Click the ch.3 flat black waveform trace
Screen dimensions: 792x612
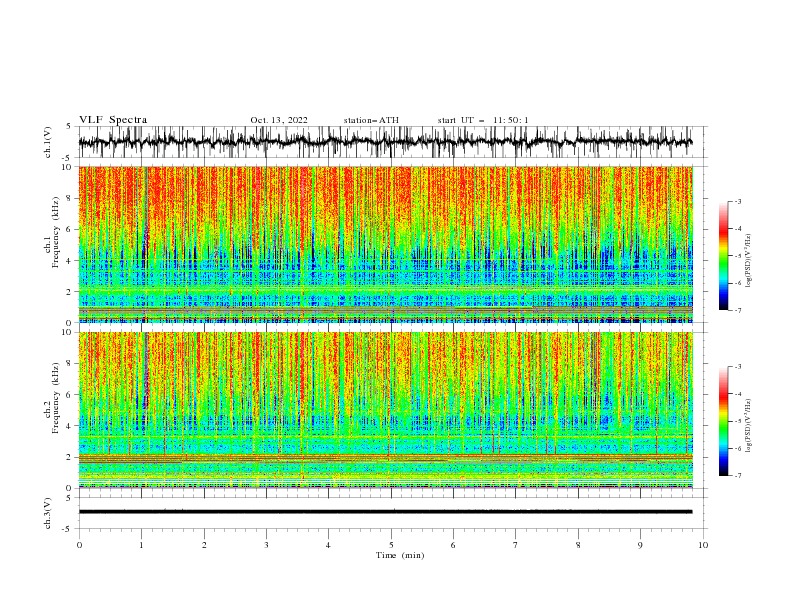(385, 512)
